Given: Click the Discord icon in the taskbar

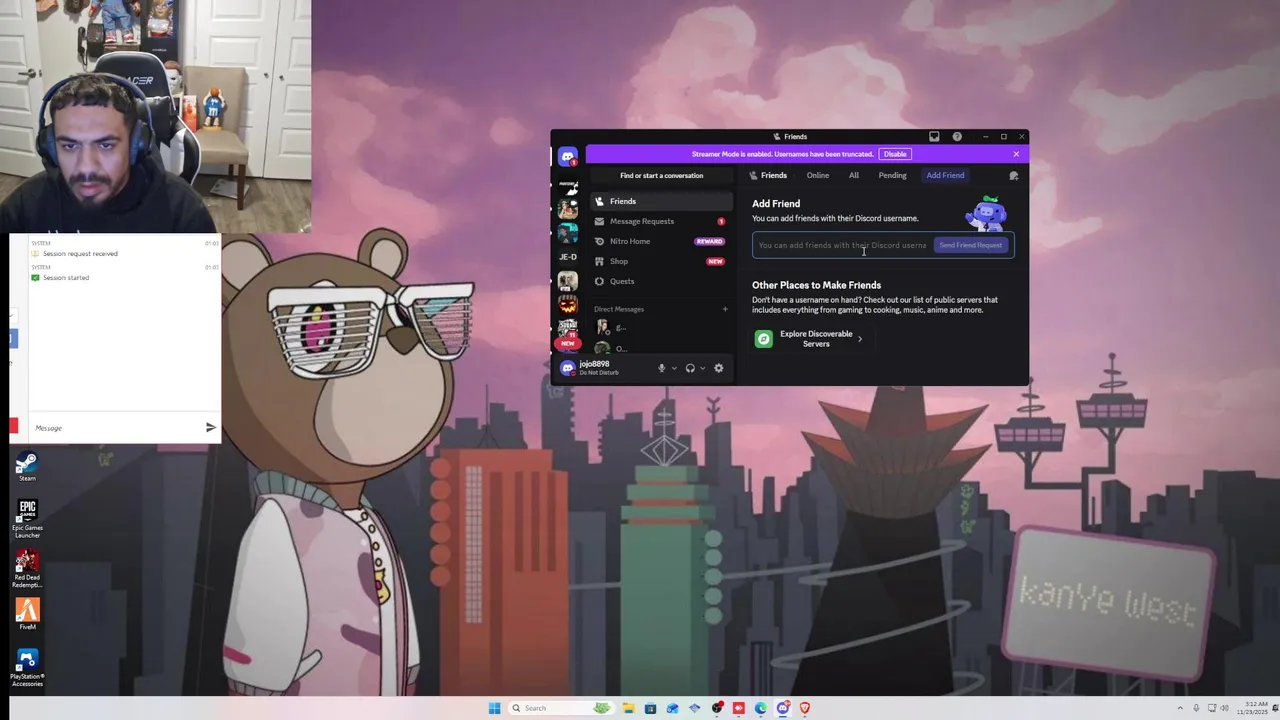Looking at the screenshot, I should 783,708.
